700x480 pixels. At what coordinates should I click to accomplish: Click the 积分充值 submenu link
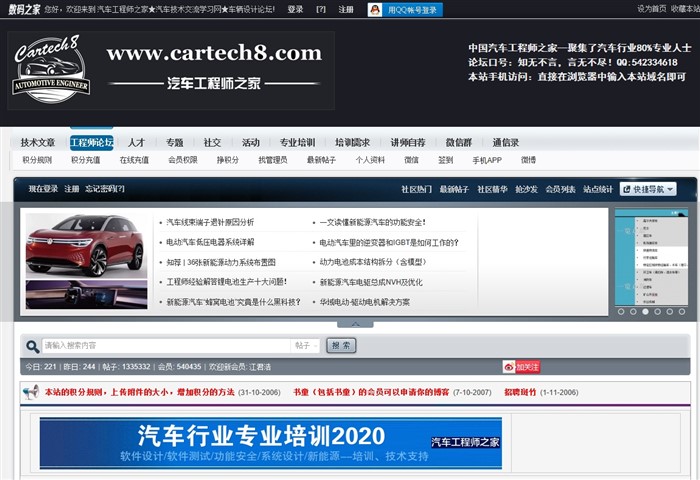86,160
